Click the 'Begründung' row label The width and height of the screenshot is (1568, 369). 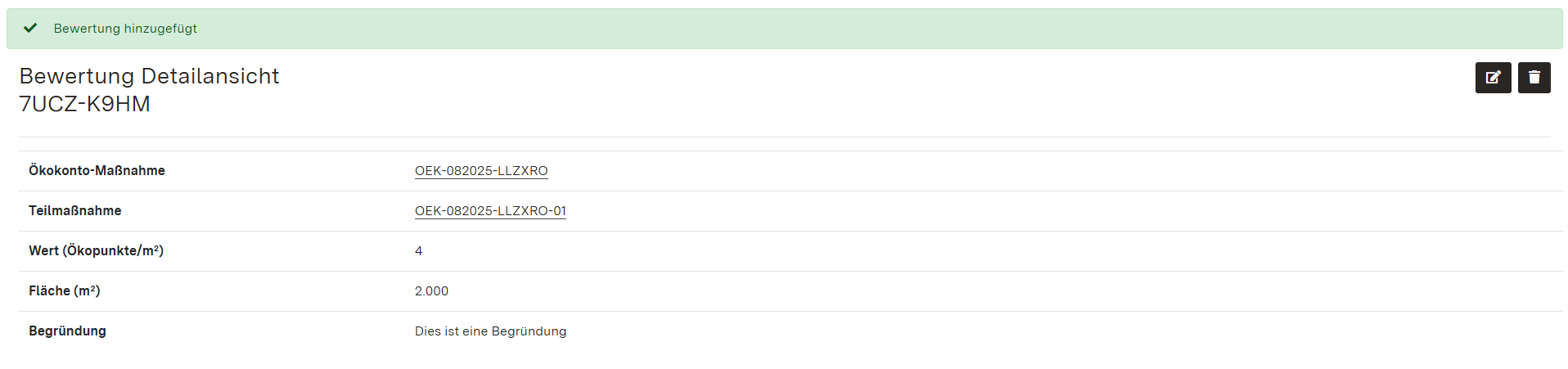click(x=67, y=331)
